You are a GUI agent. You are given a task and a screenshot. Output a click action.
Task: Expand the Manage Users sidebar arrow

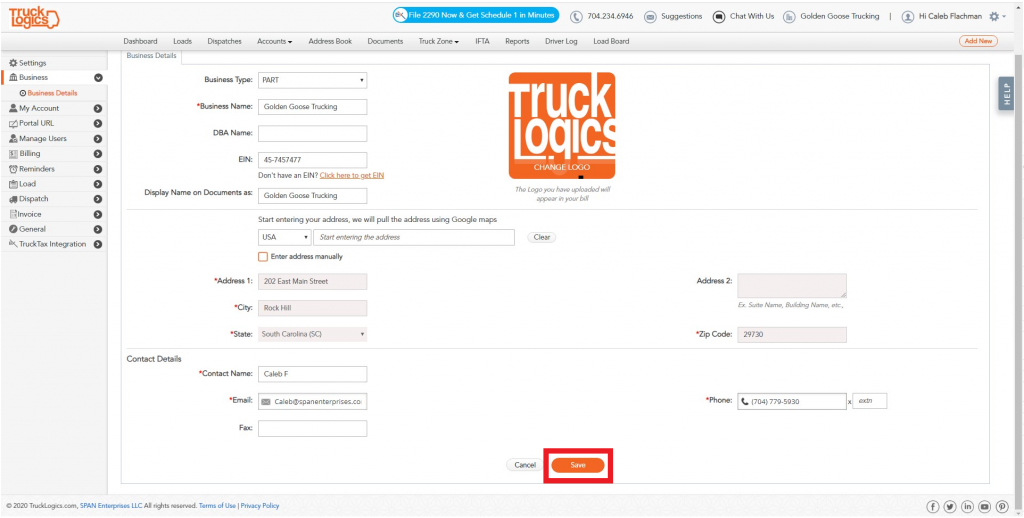pyautogui.click(x=98, y=138)
